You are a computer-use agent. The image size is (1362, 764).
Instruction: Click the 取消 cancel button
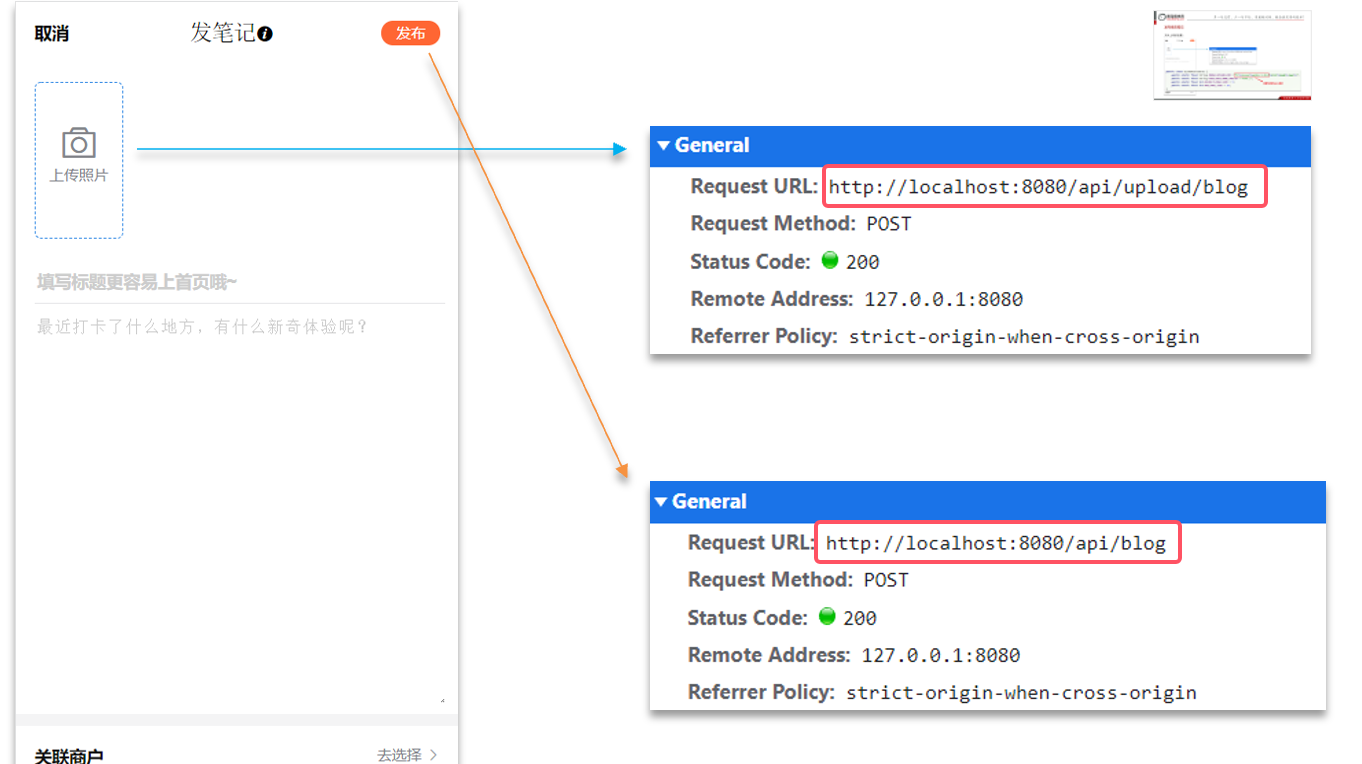(52, 33)
